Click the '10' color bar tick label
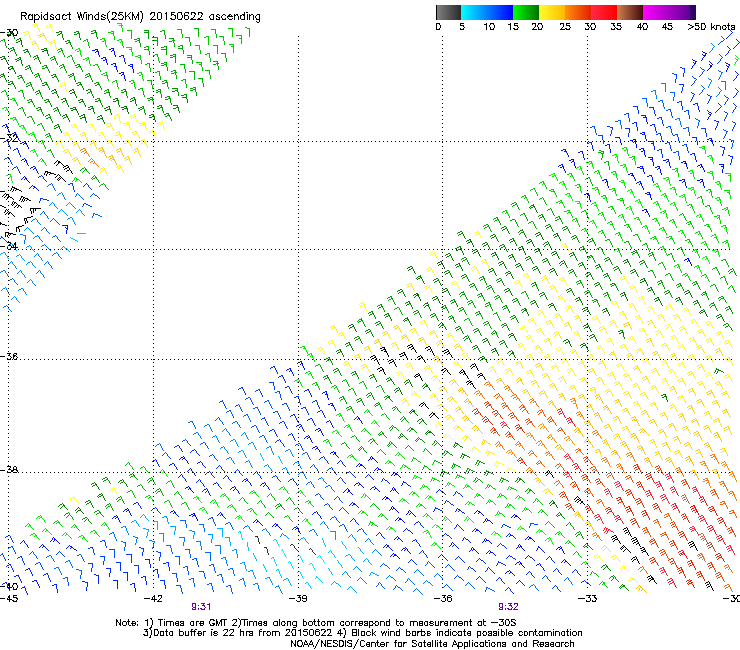 click(x=489, y=27)
